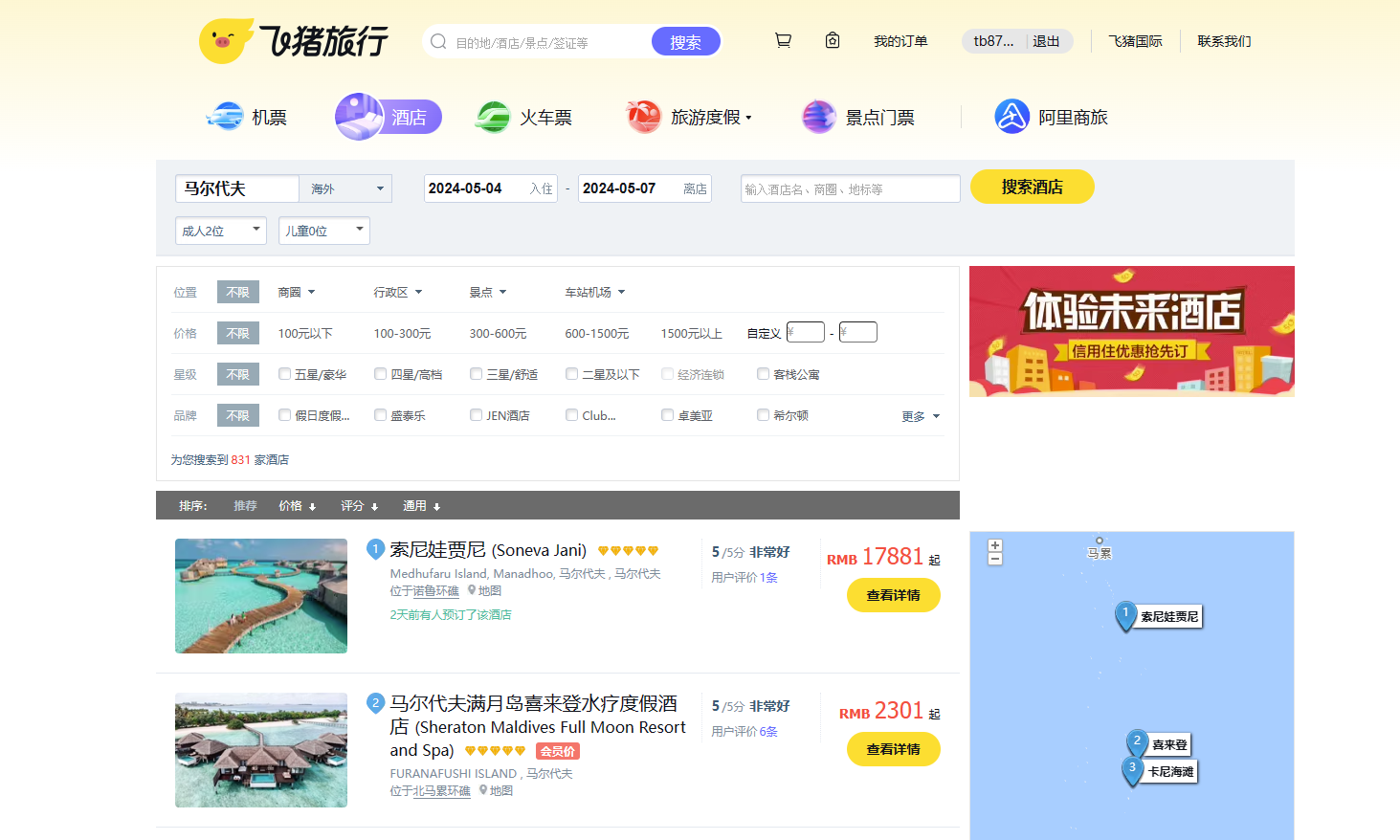Check the 假日度假 brand filter

click(284, 415)
